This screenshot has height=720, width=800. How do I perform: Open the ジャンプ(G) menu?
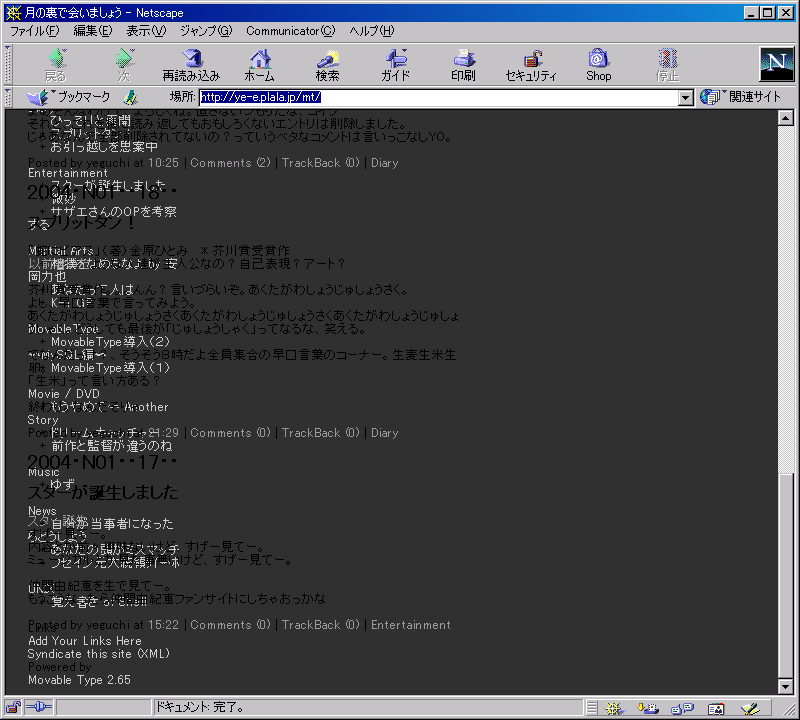pyautogui.click(x=206, y=31)
